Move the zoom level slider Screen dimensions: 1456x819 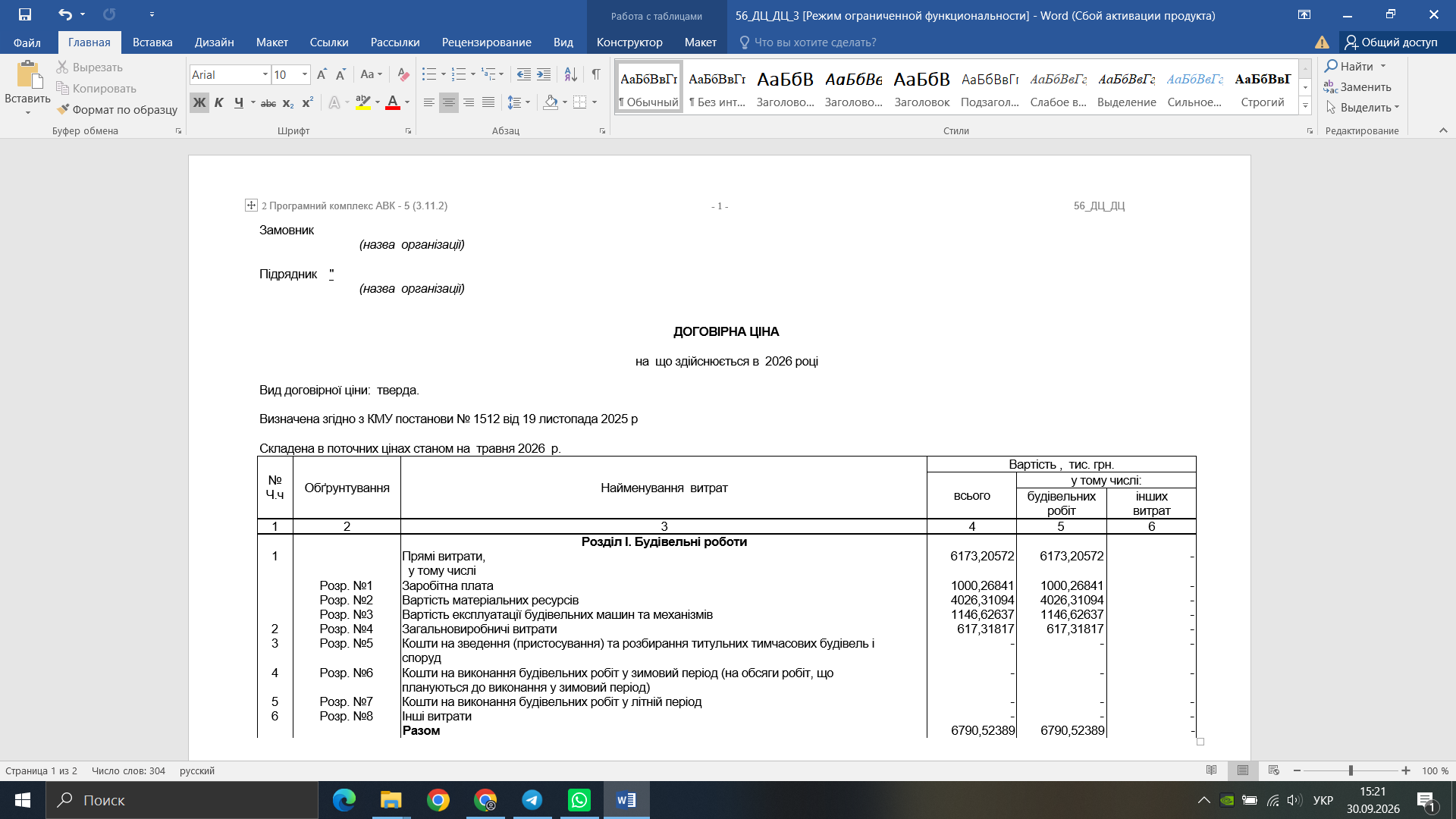click(1351, 770)
